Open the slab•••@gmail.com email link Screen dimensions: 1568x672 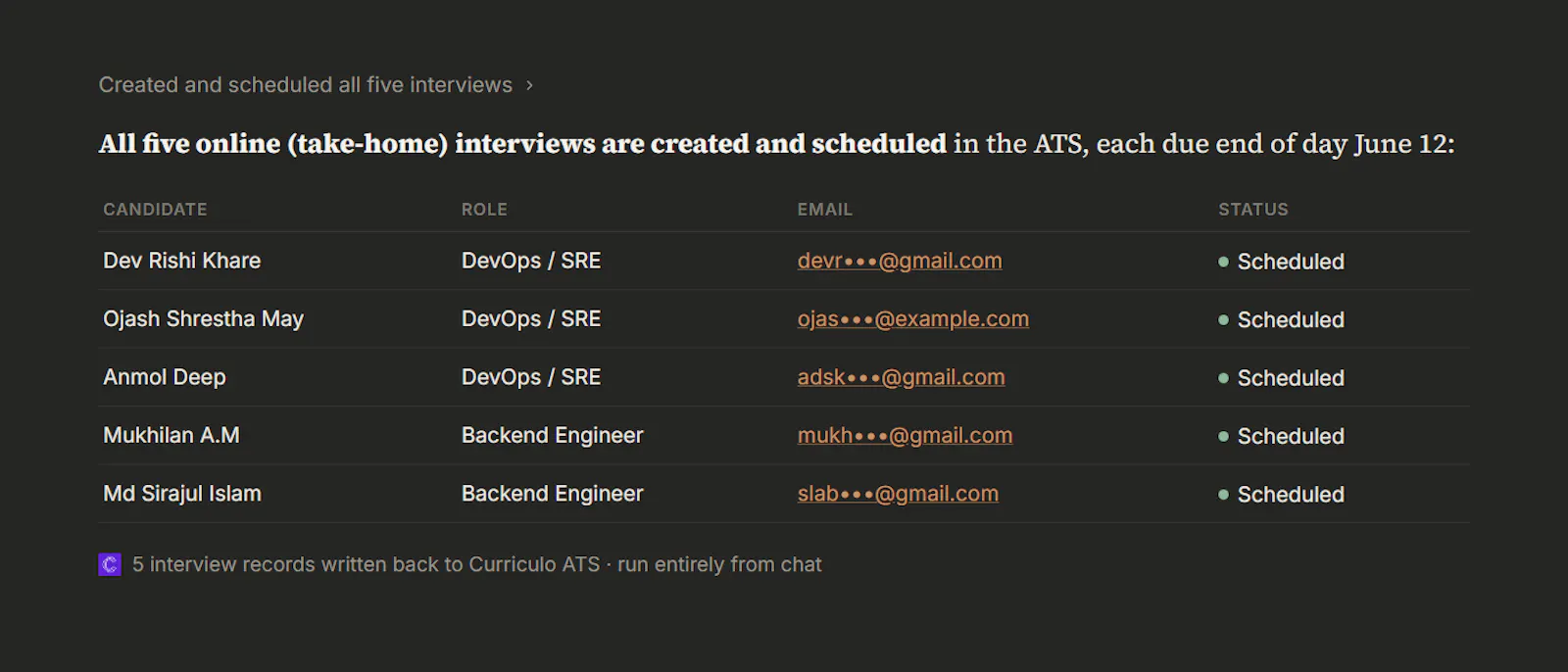click(x=898, y=494)
